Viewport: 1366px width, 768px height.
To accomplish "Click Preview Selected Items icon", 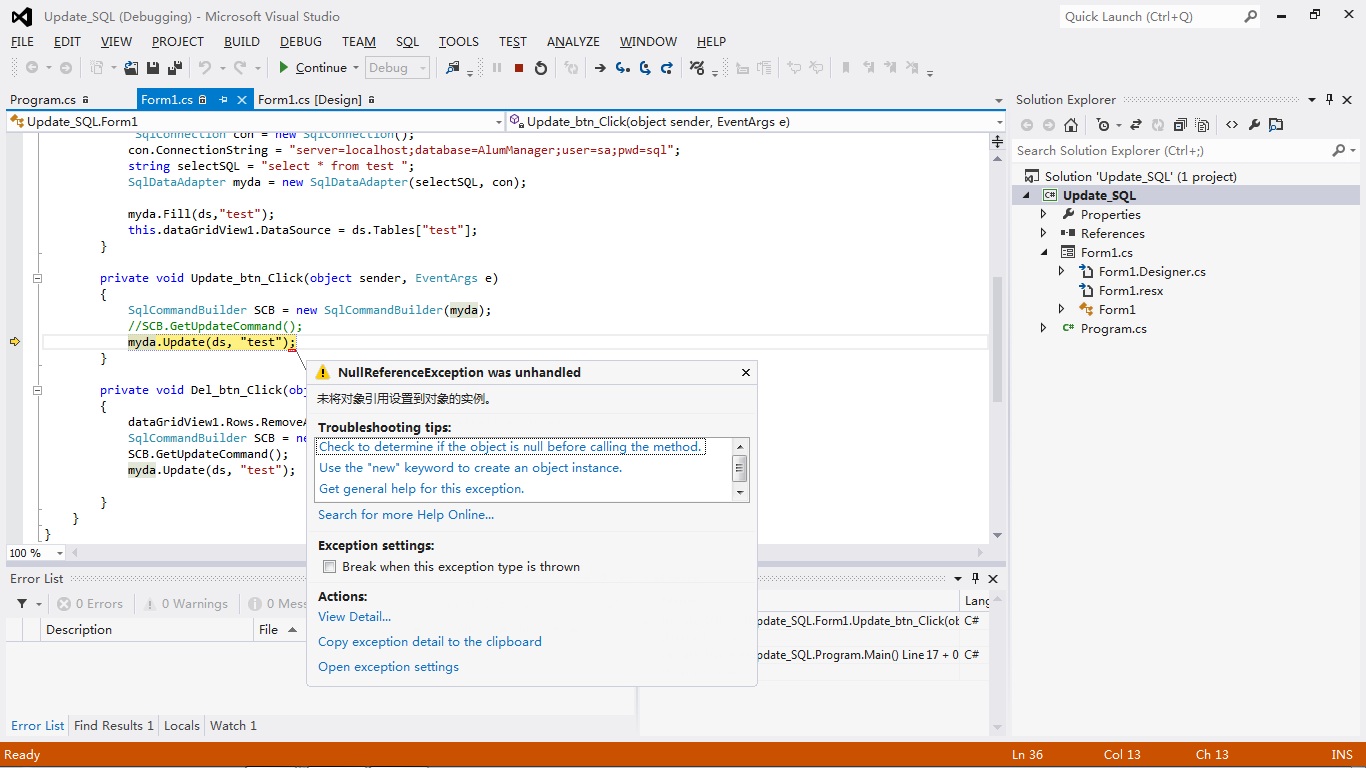I will tap(1276, 125).
